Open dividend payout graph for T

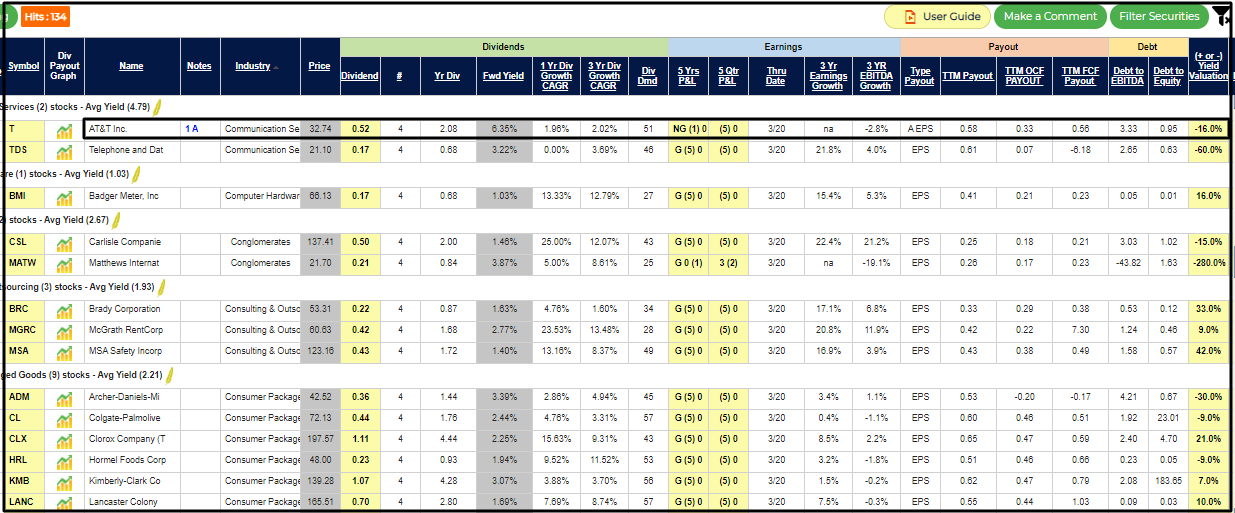coord(64,130)
